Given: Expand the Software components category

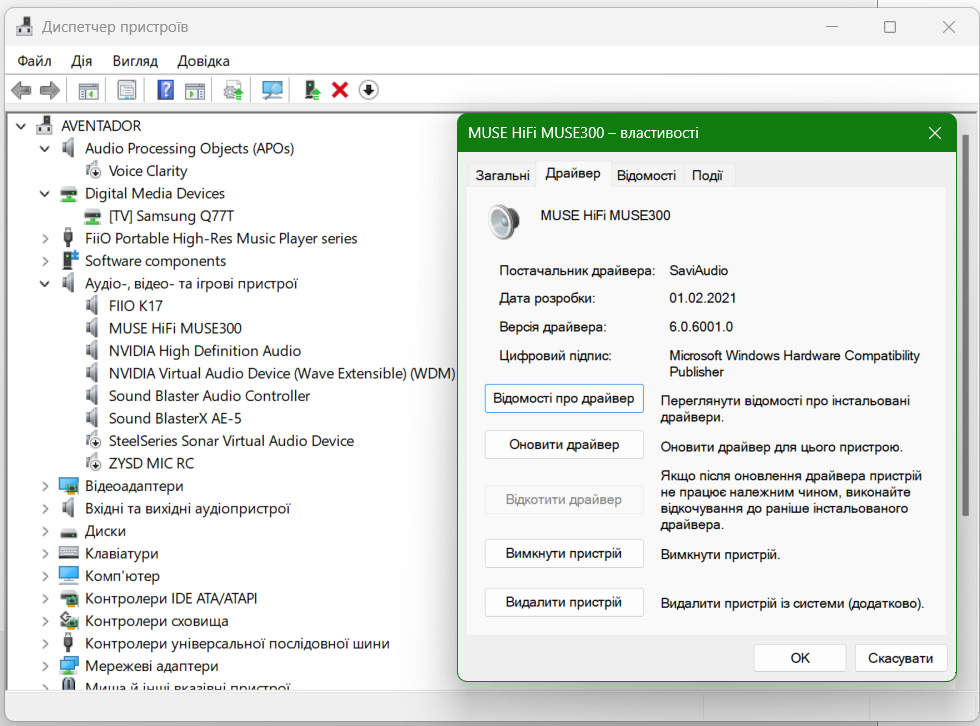Looking at the screenshot, I should pyautogui.click(x=45, y=261).
